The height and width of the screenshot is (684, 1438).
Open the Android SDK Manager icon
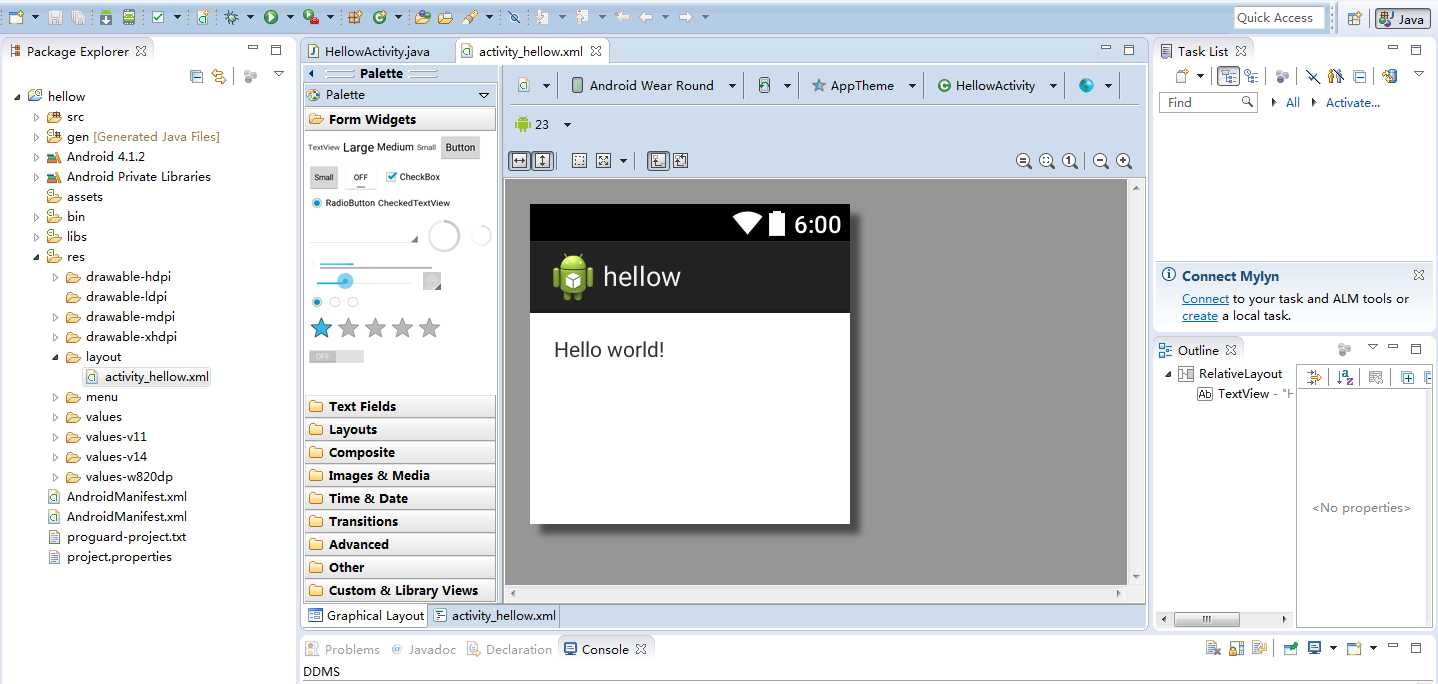pos(107,17)
